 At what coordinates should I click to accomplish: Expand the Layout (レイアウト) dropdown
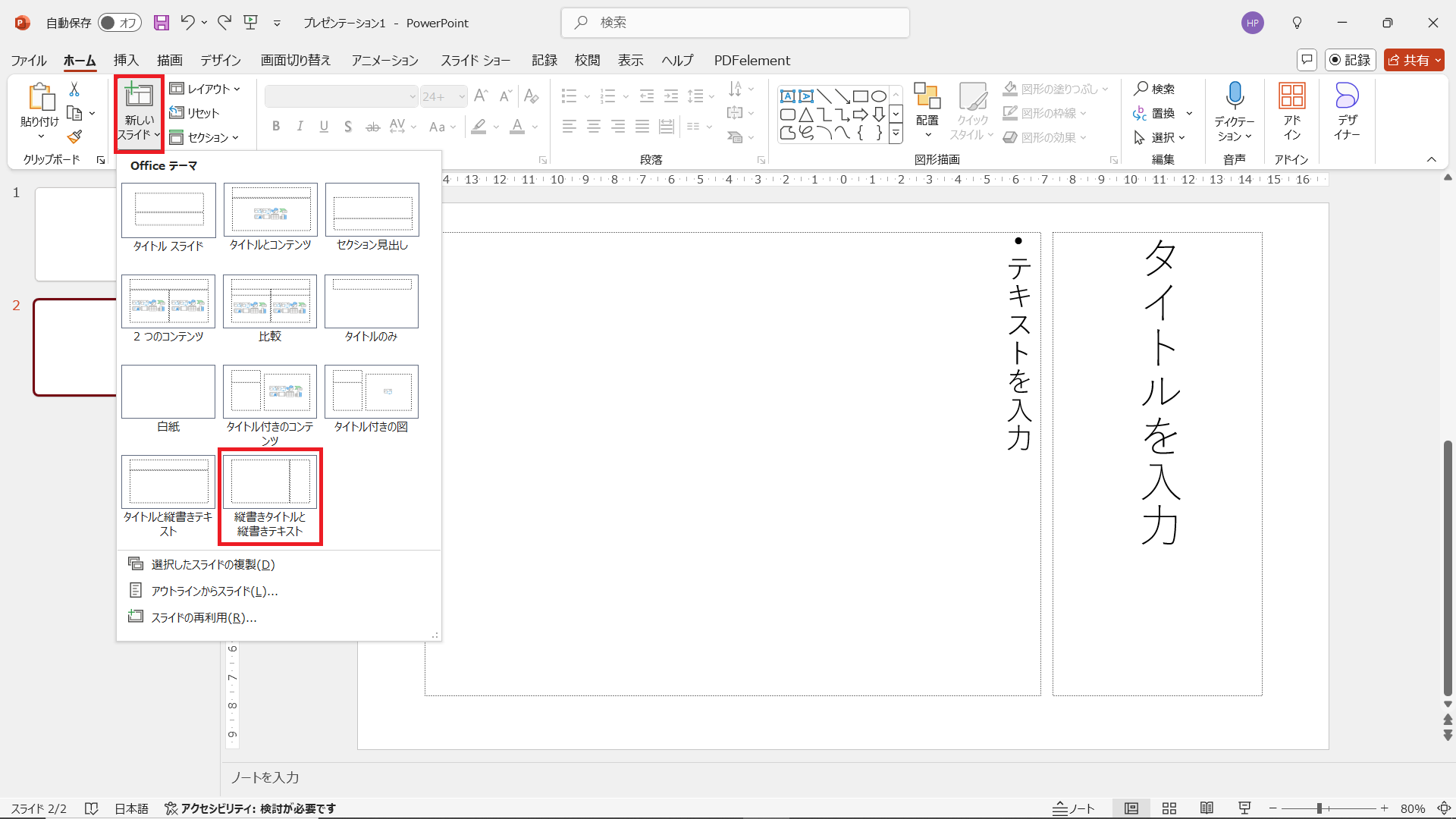205,89
